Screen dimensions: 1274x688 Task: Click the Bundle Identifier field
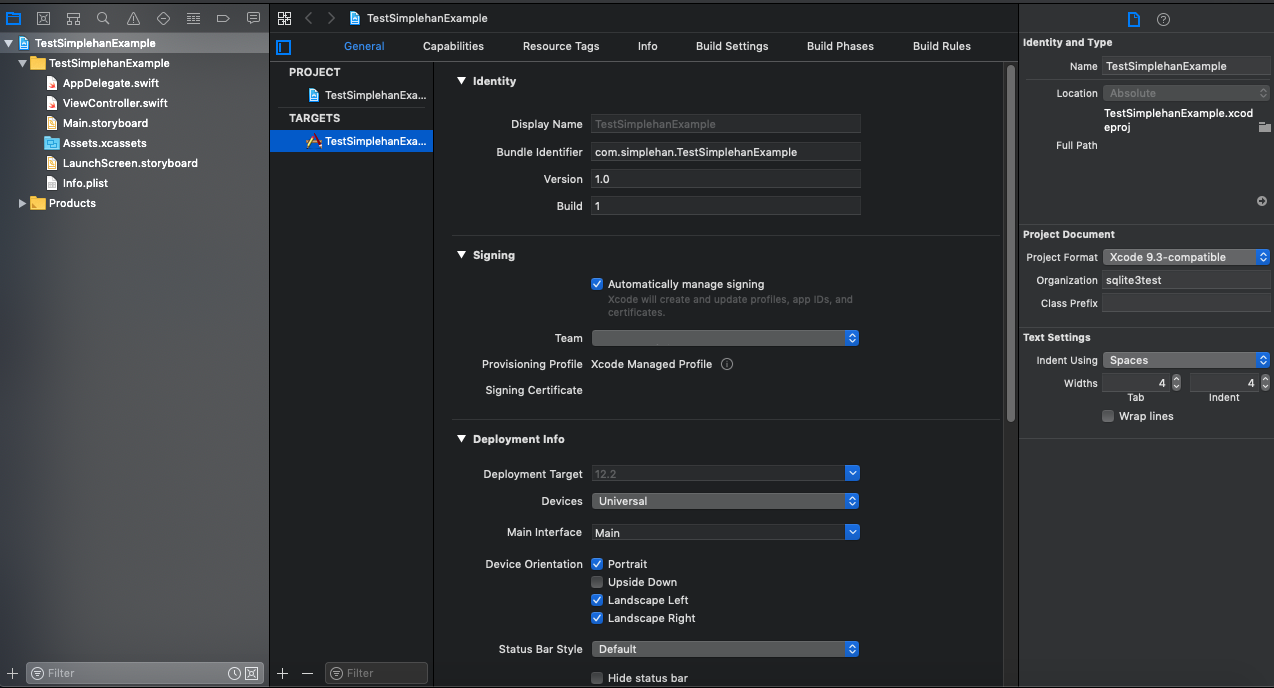[x=726, y=152]
